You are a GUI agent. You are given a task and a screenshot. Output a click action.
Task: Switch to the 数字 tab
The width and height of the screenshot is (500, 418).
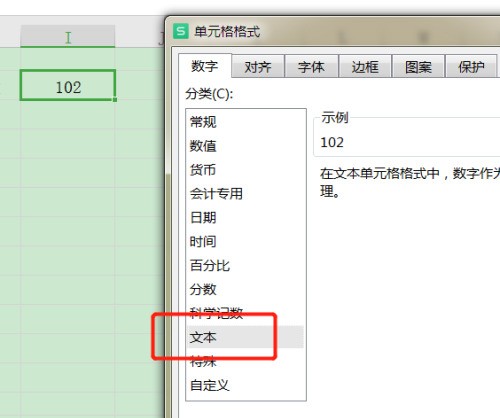(x=205, y=66)
